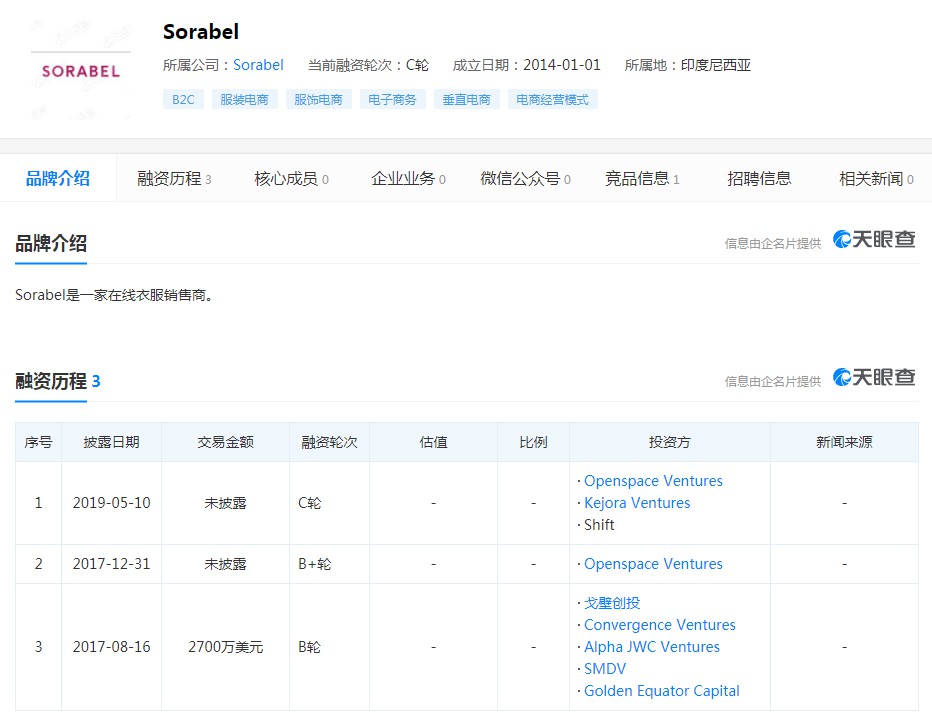
Task: Click the Sorabel brand logo thumbnail
Action: pyautogui.click(x=81, y=71)
